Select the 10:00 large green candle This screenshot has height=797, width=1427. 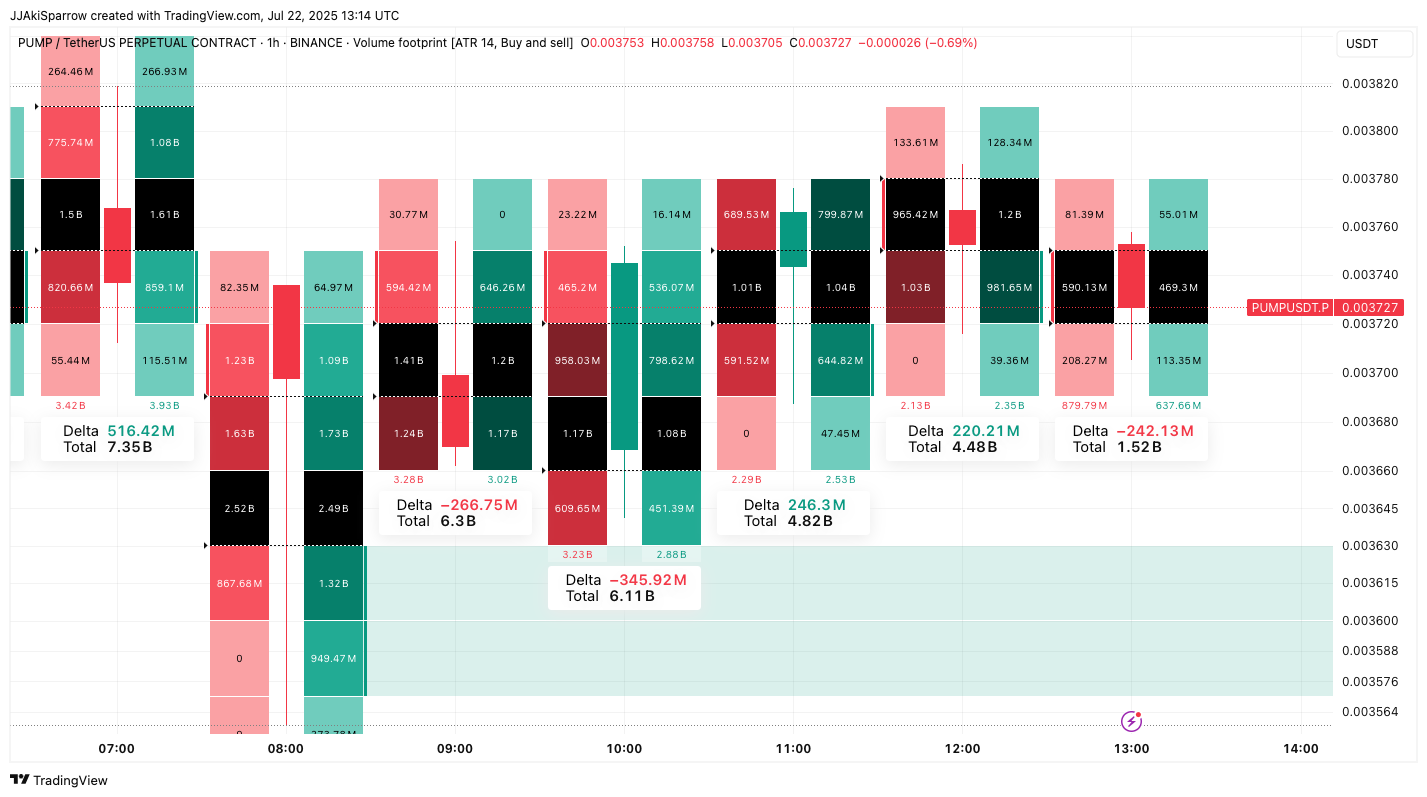coord(624,356)
